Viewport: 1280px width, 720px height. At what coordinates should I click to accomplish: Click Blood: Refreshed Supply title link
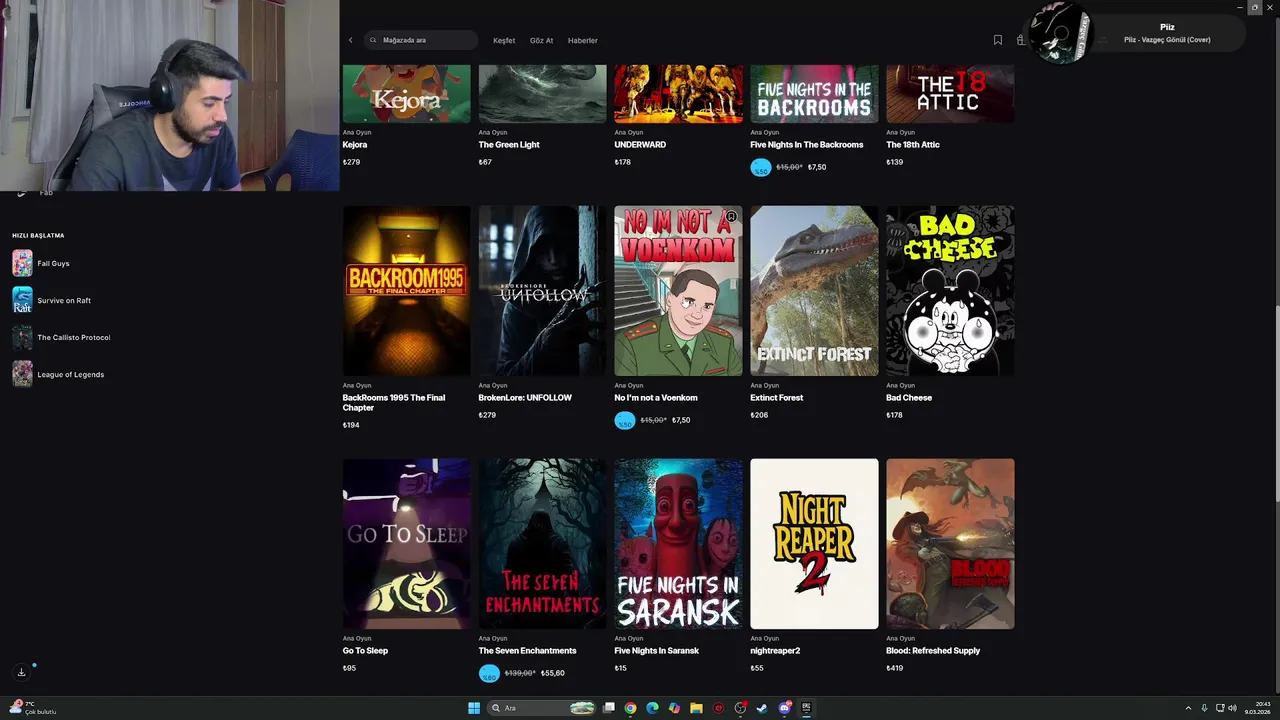[933, 651]
